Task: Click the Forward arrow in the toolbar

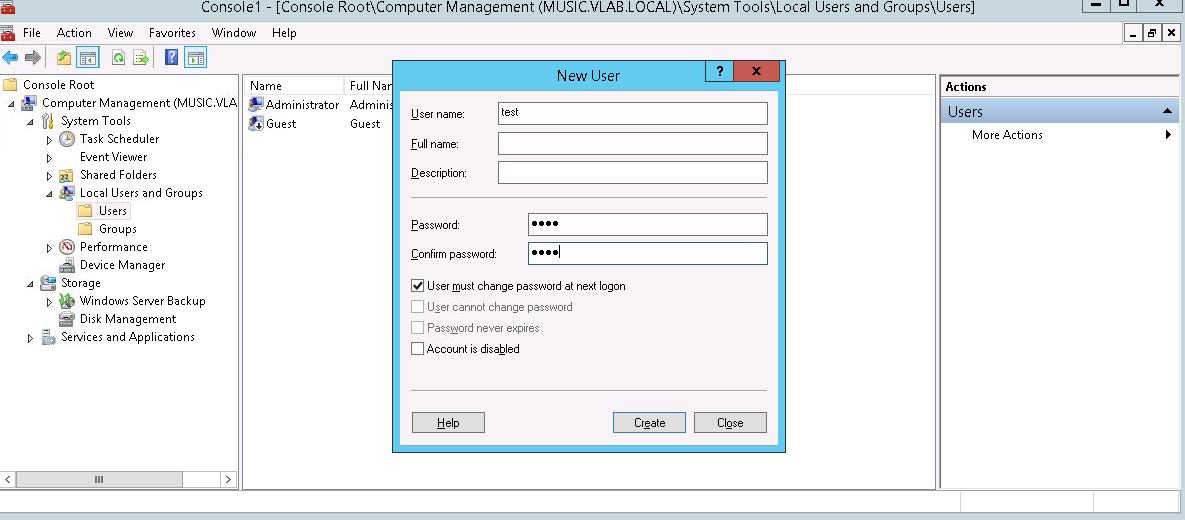Action: click(x=32, y=57)
